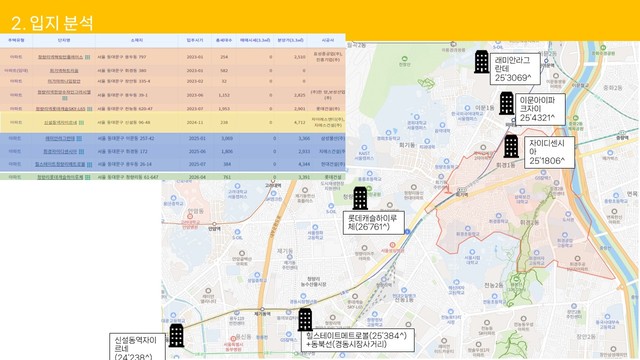Select the building icon above 힐스테이트메트로블 label
The height and width of the screenshot is (360, 640).
(x=305, y=320)
